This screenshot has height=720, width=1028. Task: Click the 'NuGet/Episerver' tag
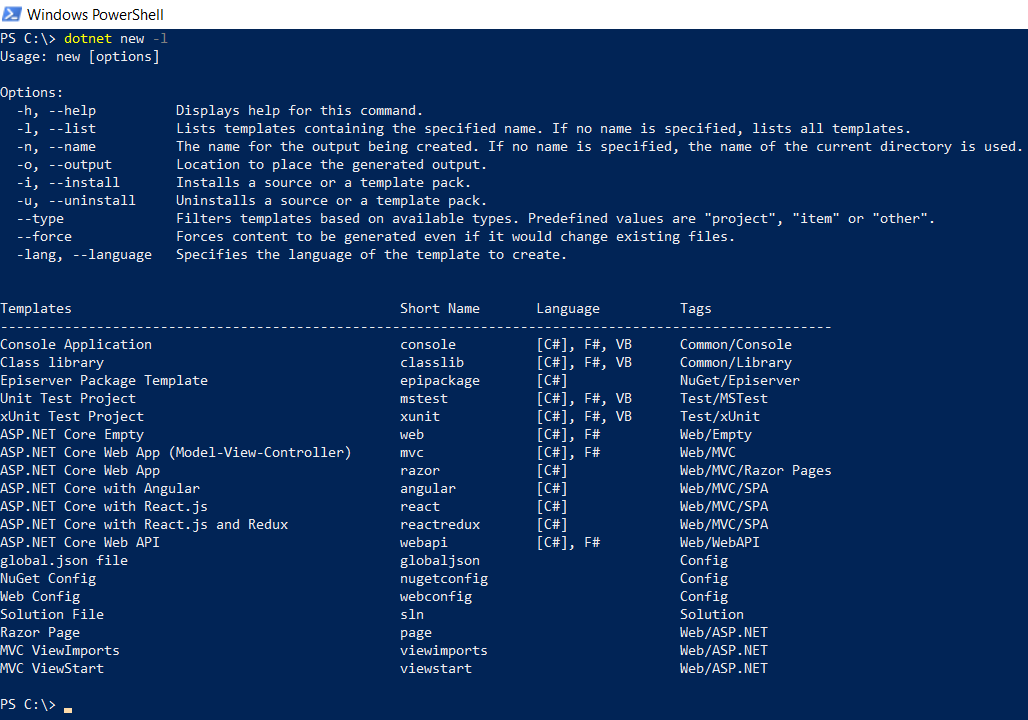click(740, 380)
